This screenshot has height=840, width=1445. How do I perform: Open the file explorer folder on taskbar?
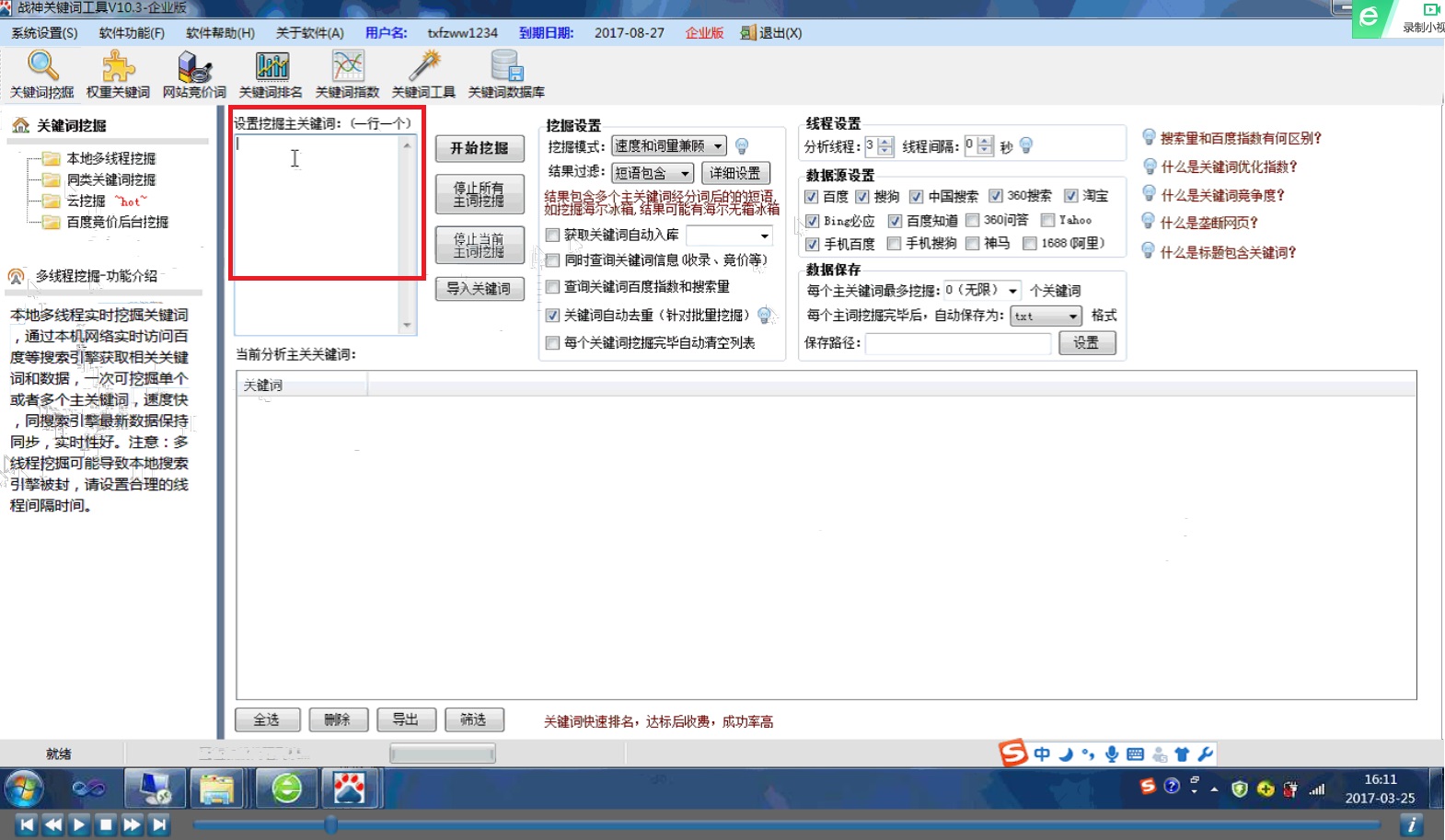point(216,788)
